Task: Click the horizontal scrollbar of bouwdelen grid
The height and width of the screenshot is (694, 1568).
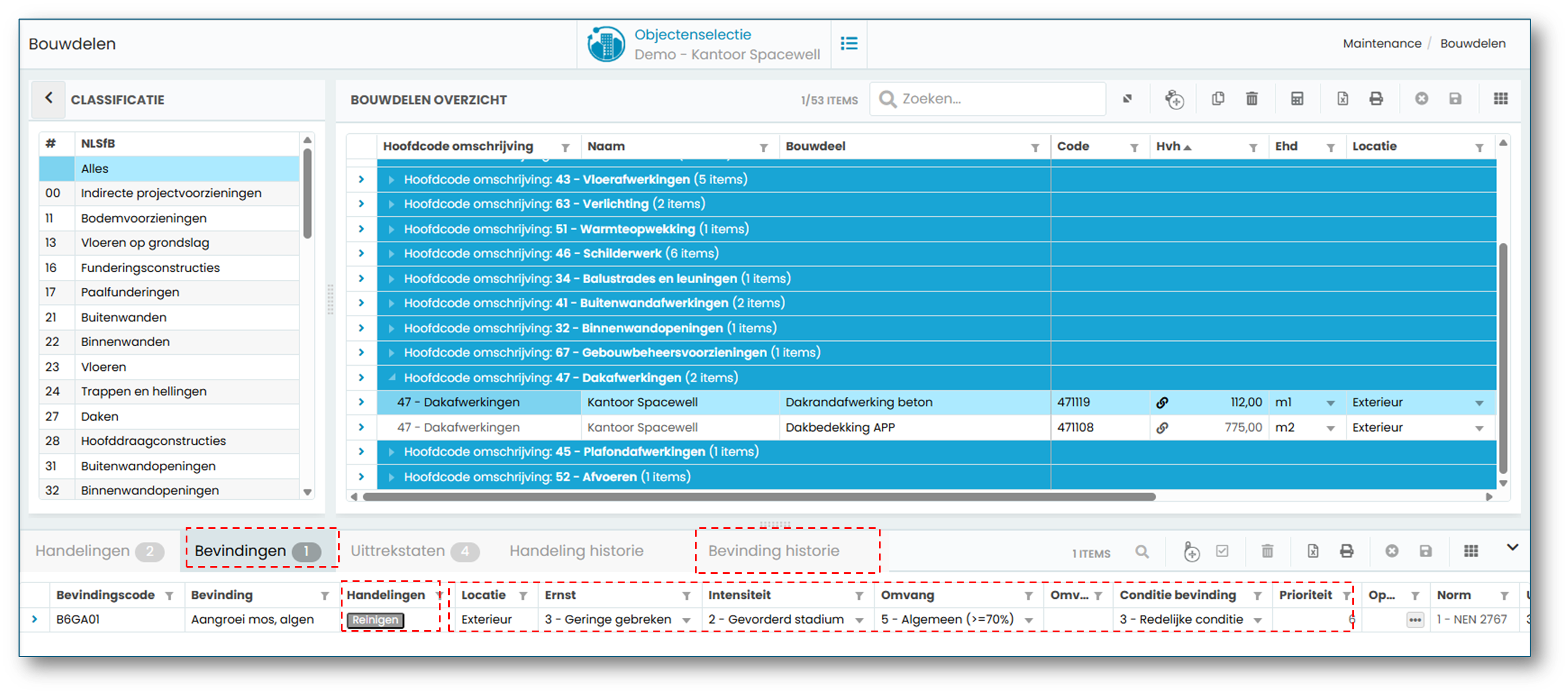Action: [759, 497]
